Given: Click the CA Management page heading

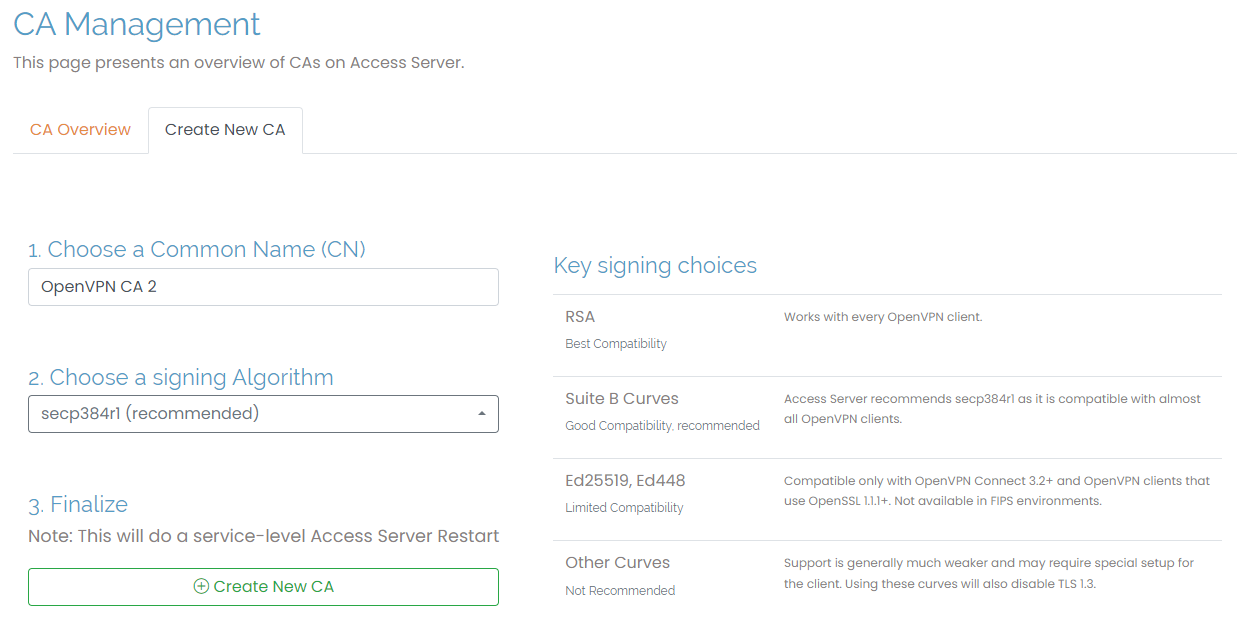Looking at the screenshot, I should [137, 24].
